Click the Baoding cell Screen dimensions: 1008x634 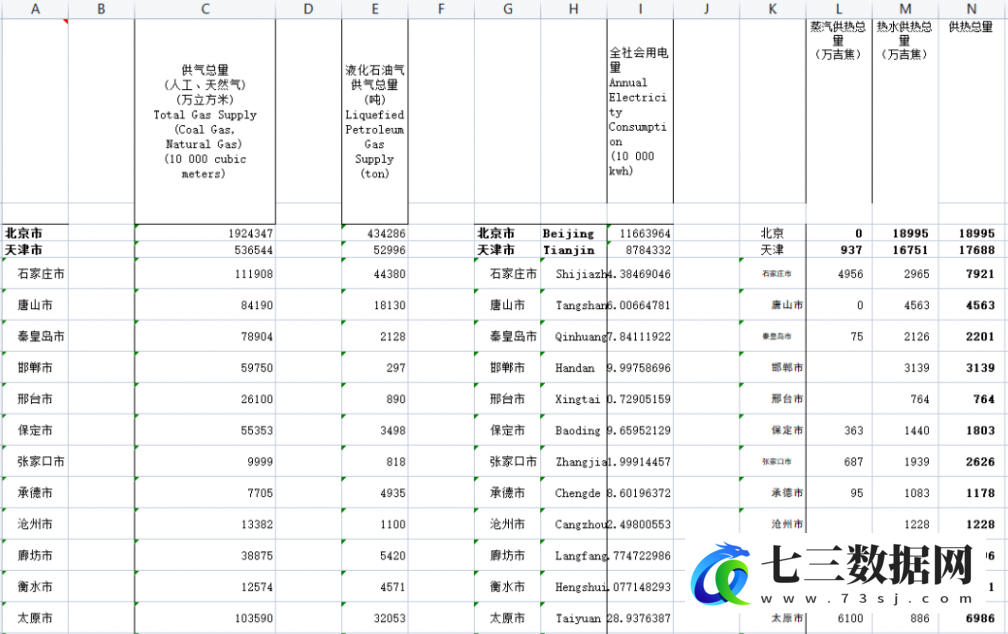coord(573,430)
